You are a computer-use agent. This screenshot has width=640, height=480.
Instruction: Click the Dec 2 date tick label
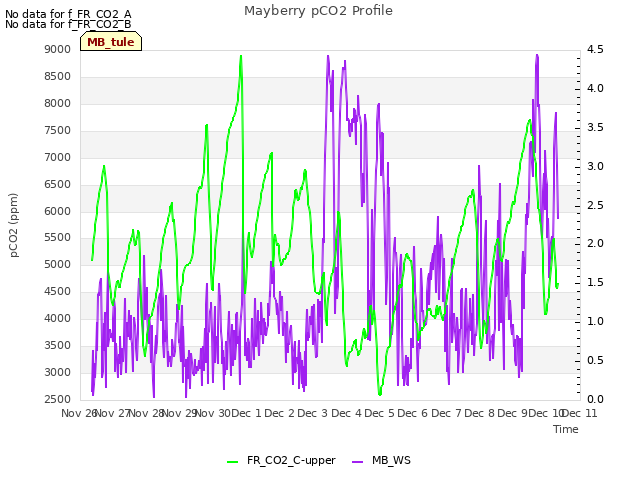tap(280, 413)
